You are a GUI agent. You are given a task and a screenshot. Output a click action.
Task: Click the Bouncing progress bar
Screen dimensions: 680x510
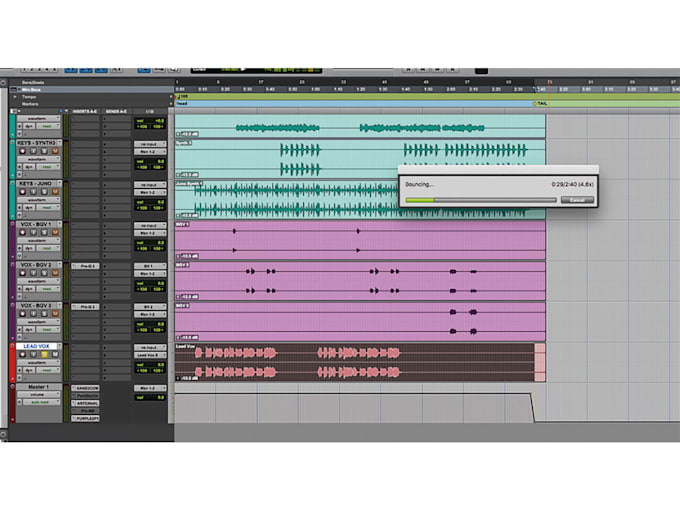point(481,200)
